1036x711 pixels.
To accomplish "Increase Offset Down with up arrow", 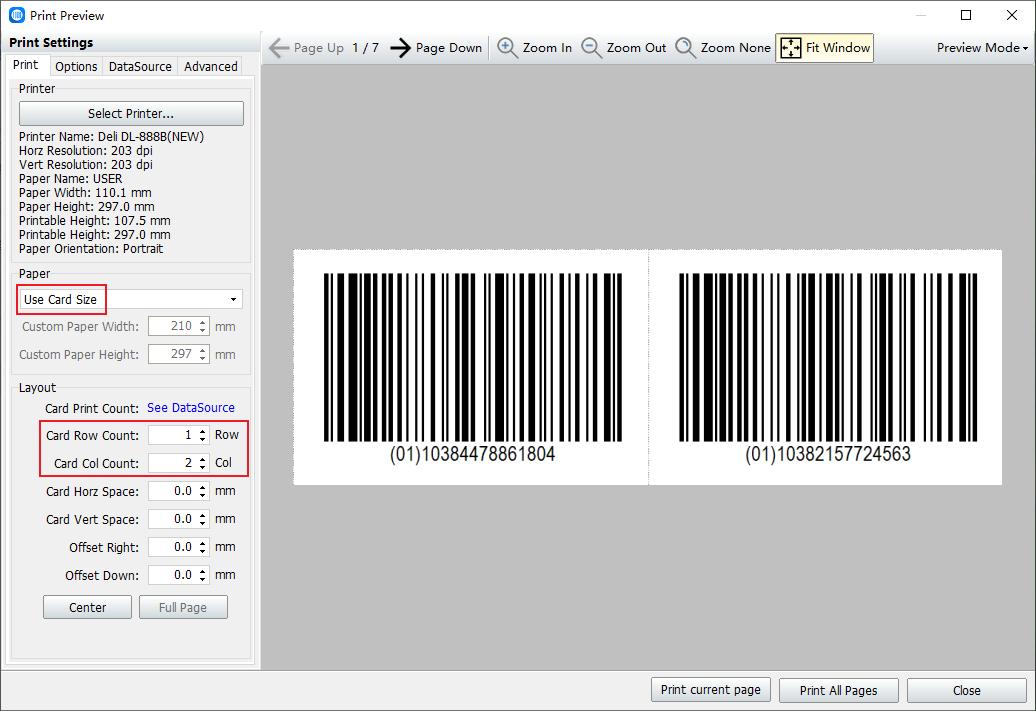I will click(x=203, y=571).
